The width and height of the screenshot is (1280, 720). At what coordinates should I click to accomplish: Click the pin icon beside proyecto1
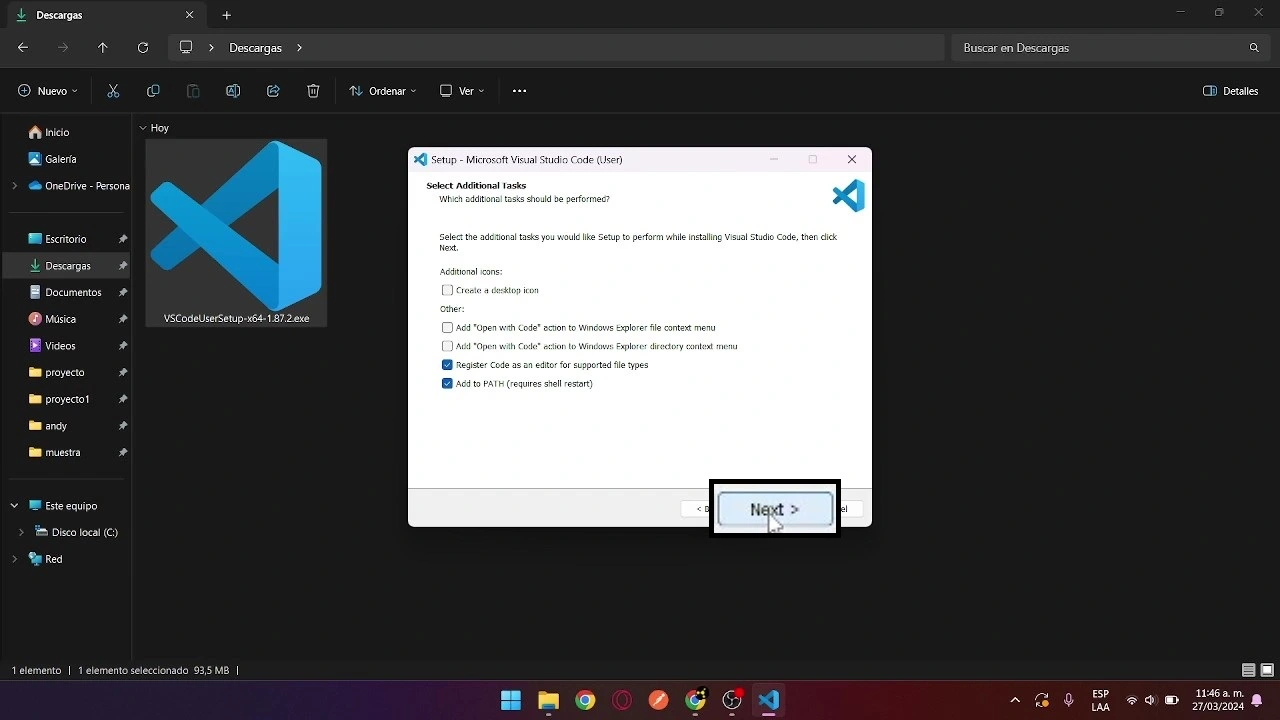click(123, 399)
